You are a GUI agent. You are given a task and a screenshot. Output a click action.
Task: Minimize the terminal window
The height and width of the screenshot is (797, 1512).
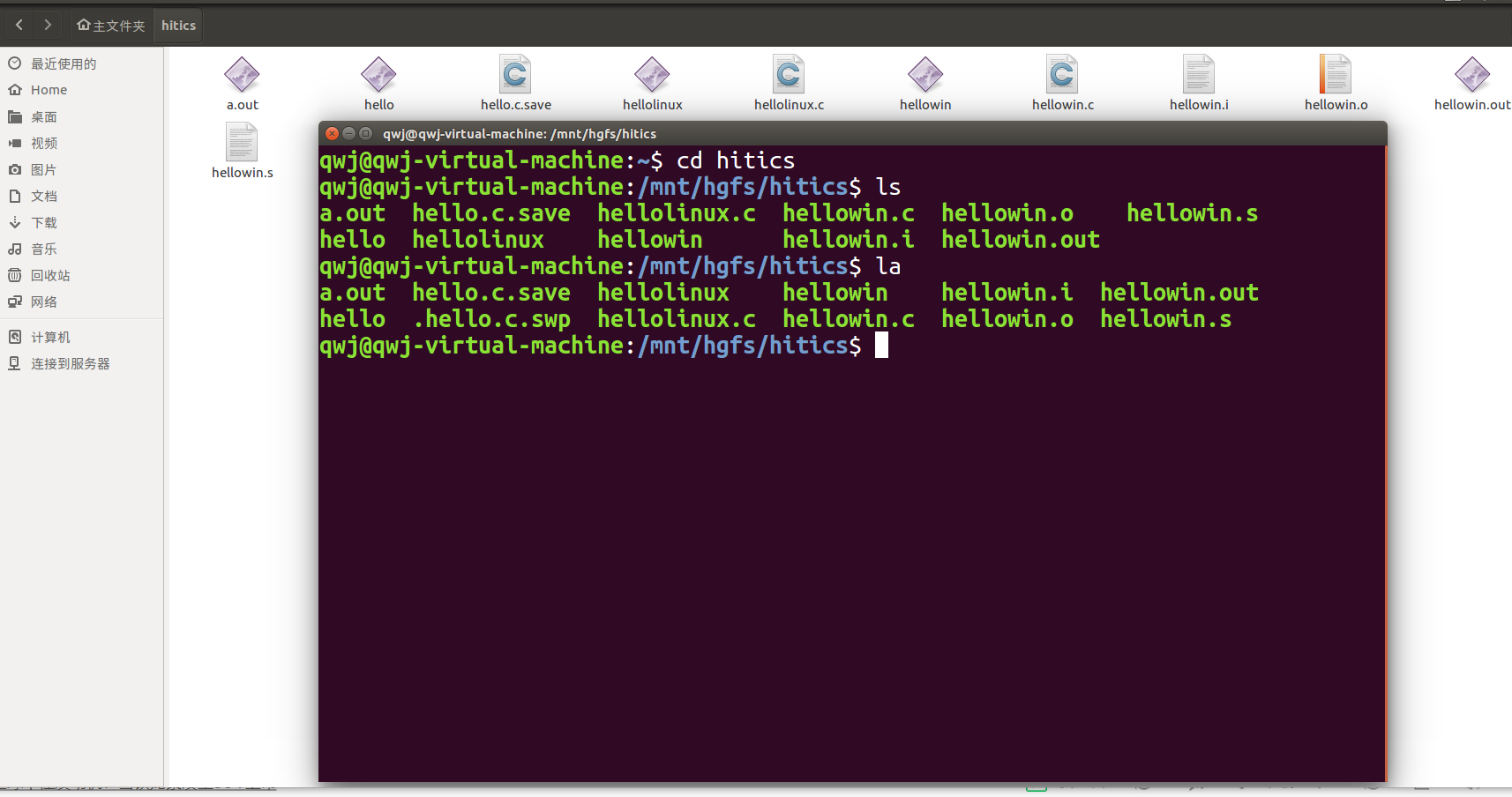coord(348,133)
